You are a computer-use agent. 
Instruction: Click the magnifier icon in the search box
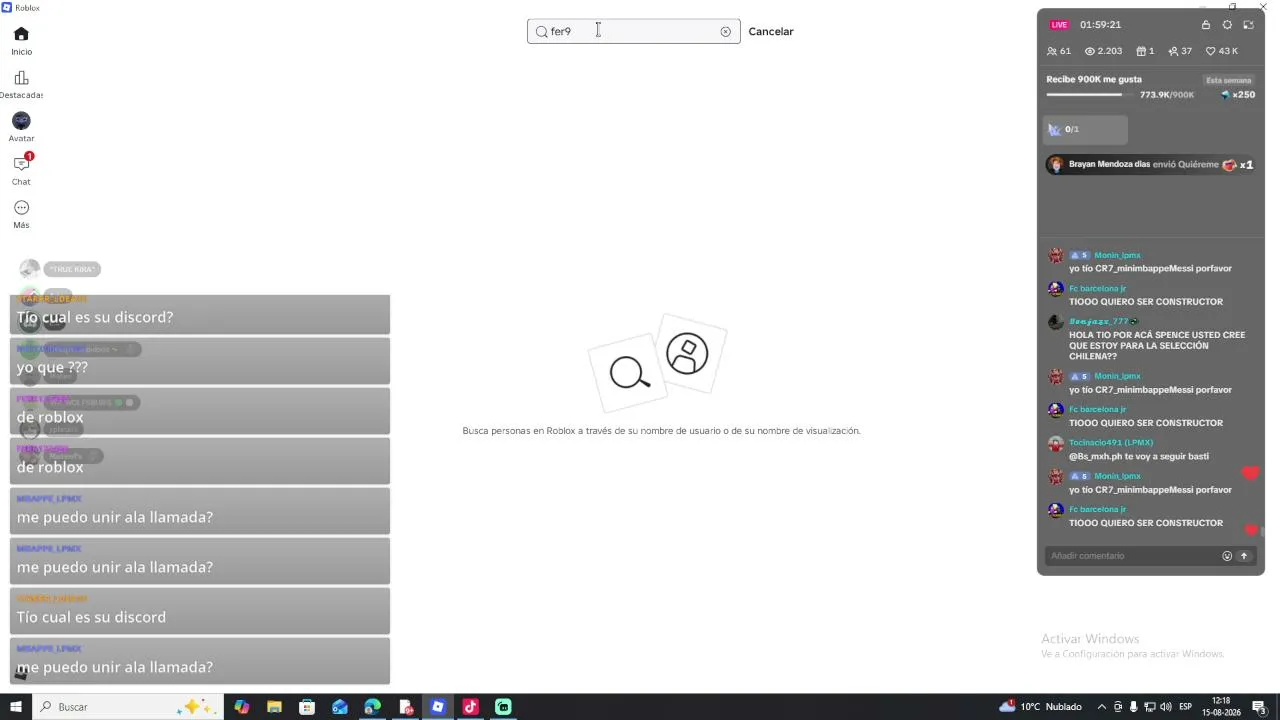pyautogui.click(x=541, y=32)
